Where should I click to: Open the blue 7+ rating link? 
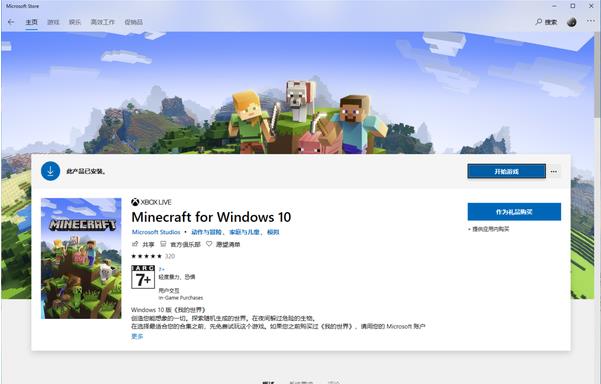(x=161, y=269)
